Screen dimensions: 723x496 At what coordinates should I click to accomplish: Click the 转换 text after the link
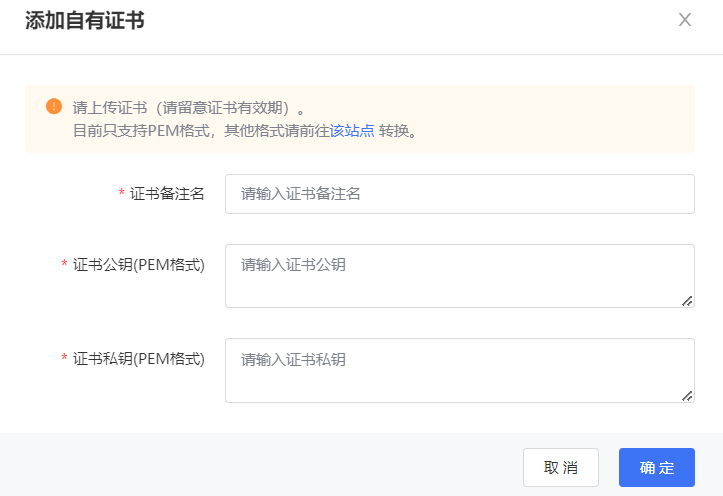[394, 131]
